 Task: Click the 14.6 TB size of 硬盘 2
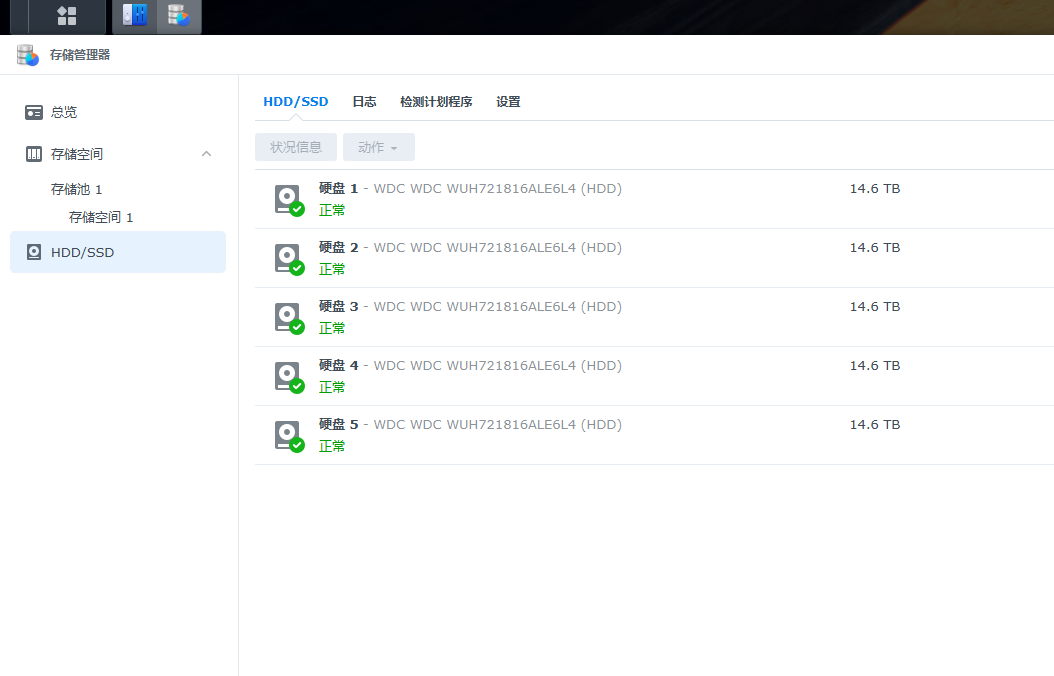pos(875,247)
